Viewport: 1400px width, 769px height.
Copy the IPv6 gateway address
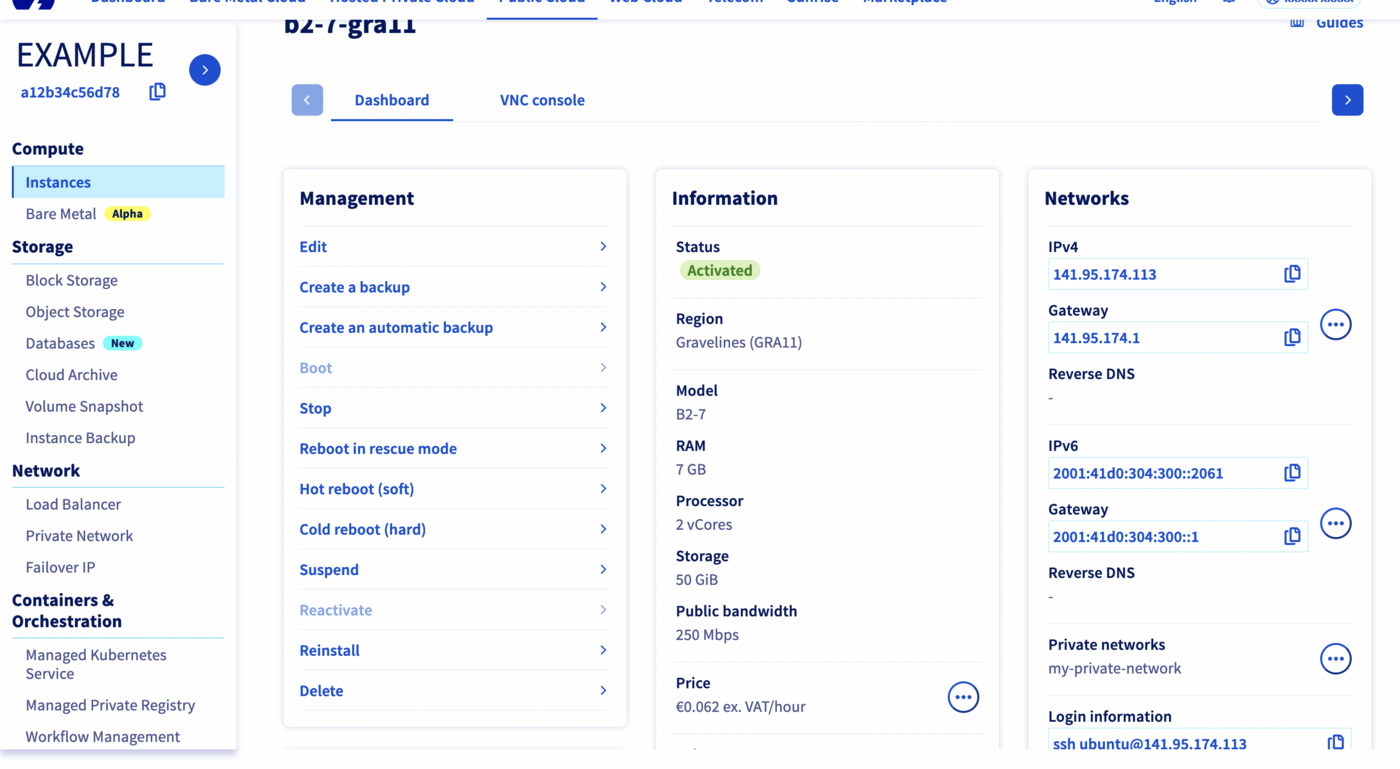[x=1292, y=537]
